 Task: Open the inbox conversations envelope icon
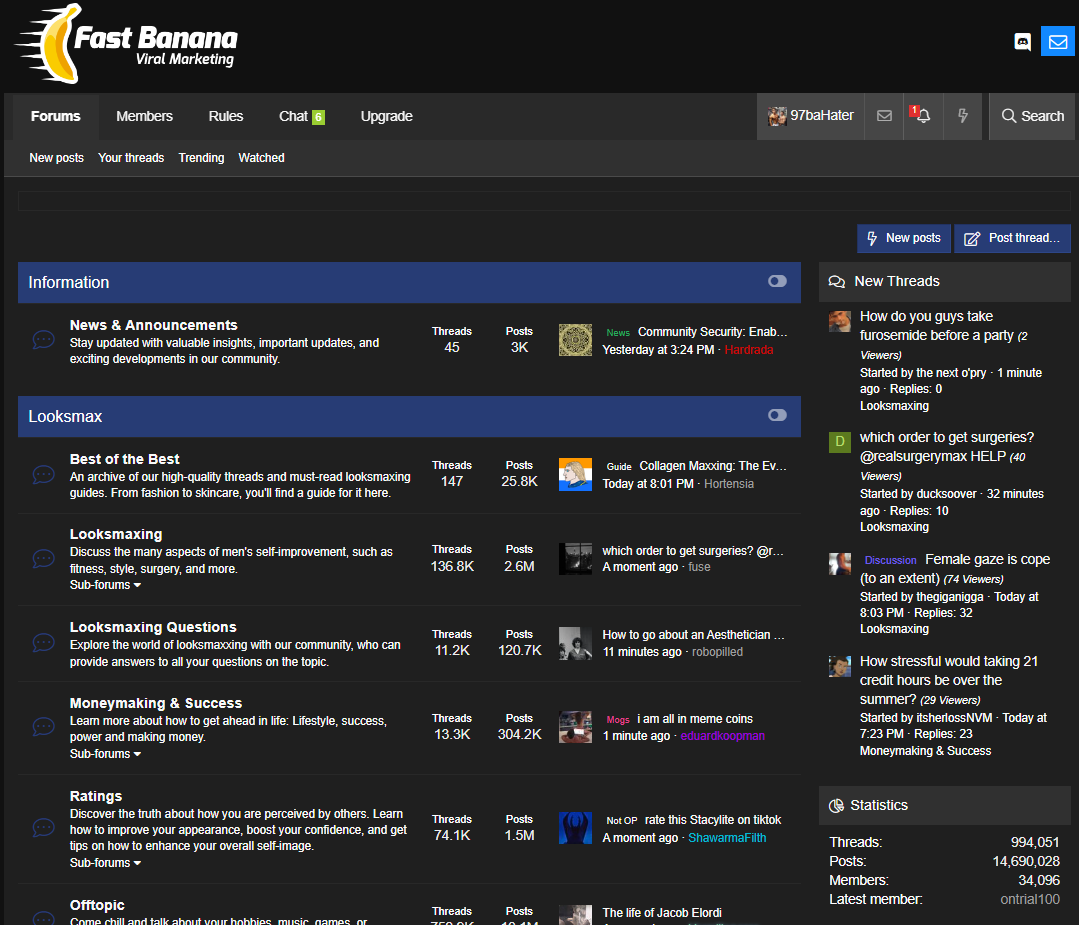pyautogui.click(x=884, y=116)
